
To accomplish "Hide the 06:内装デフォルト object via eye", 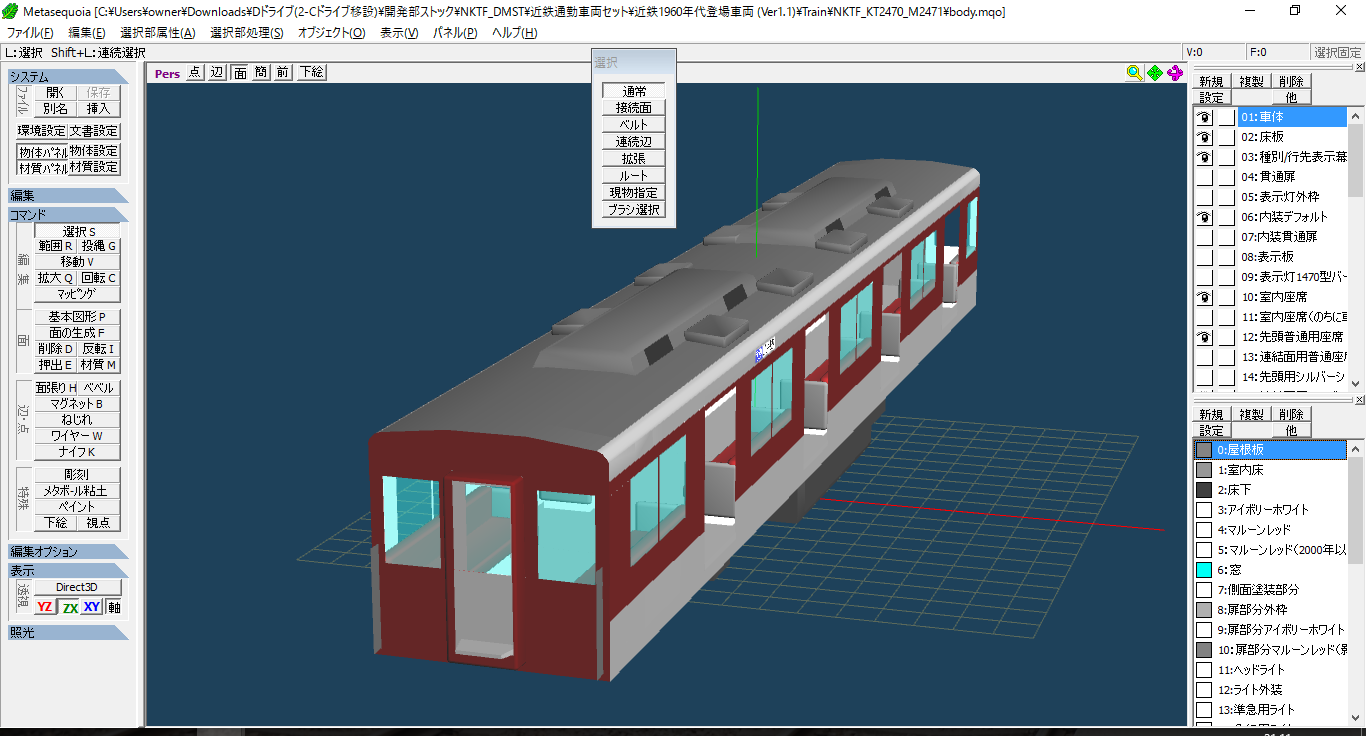I will 1205,217.
